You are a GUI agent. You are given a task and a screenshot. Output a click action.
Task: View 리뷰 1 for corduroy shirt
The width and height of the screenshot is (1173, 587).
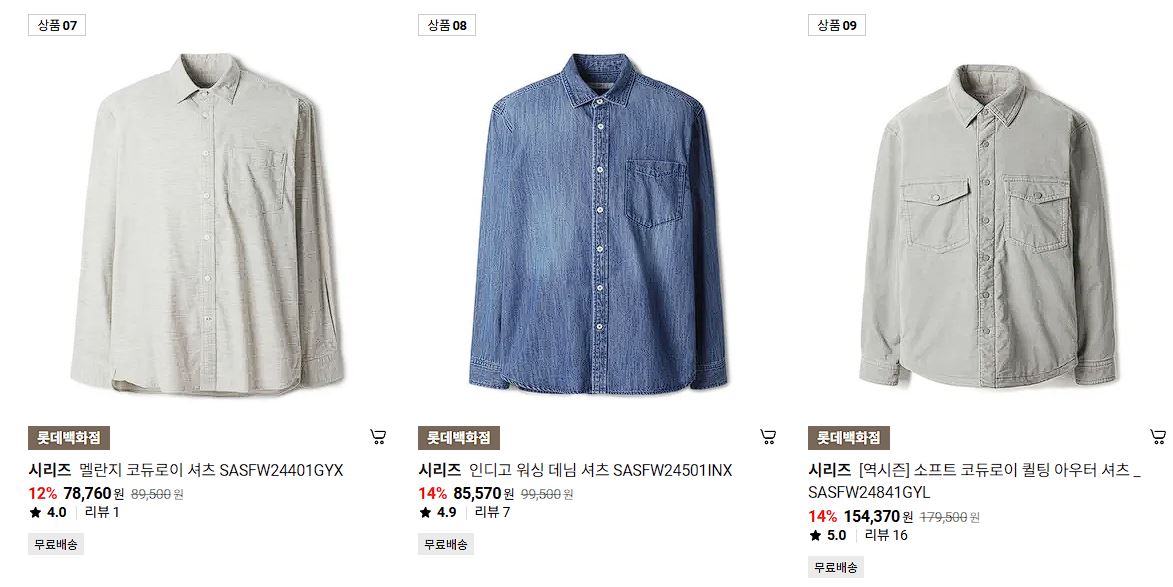point(102,512)
